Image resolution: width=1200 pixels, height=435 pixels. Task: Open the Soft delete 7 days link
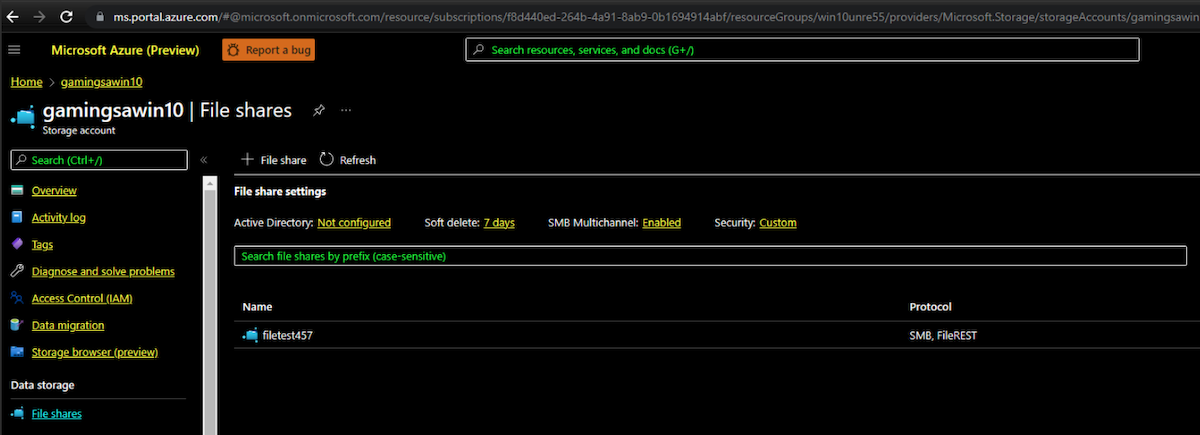(499, 222)
